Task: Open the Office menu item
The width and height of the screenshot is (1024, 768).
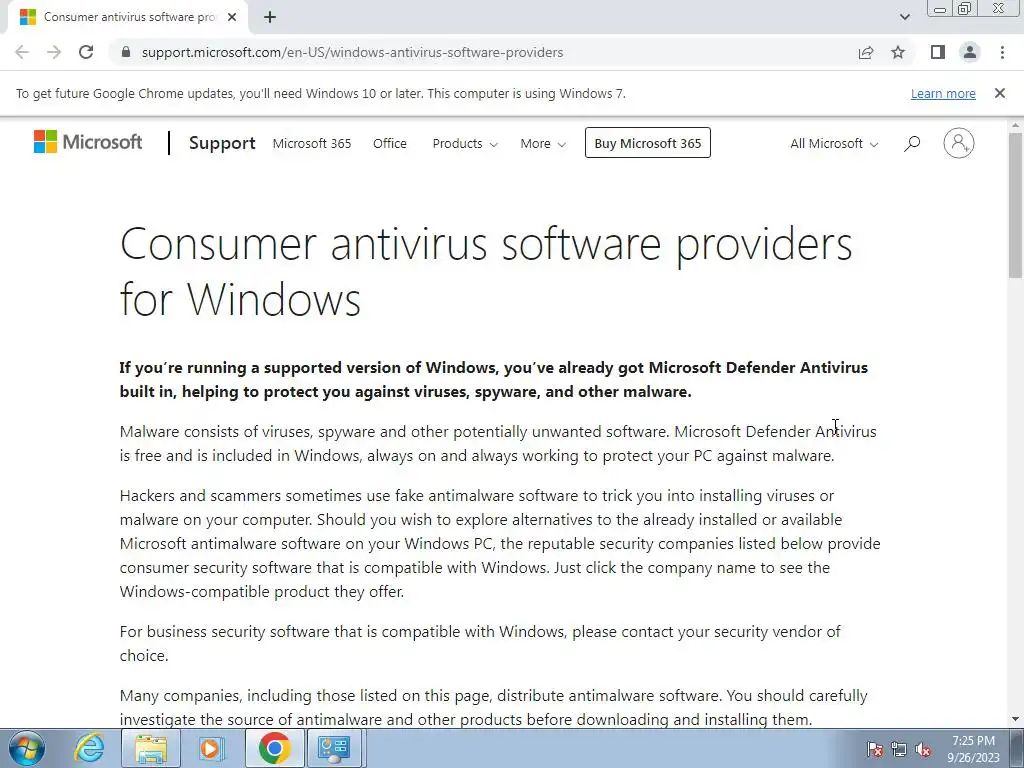Action: 390,144
